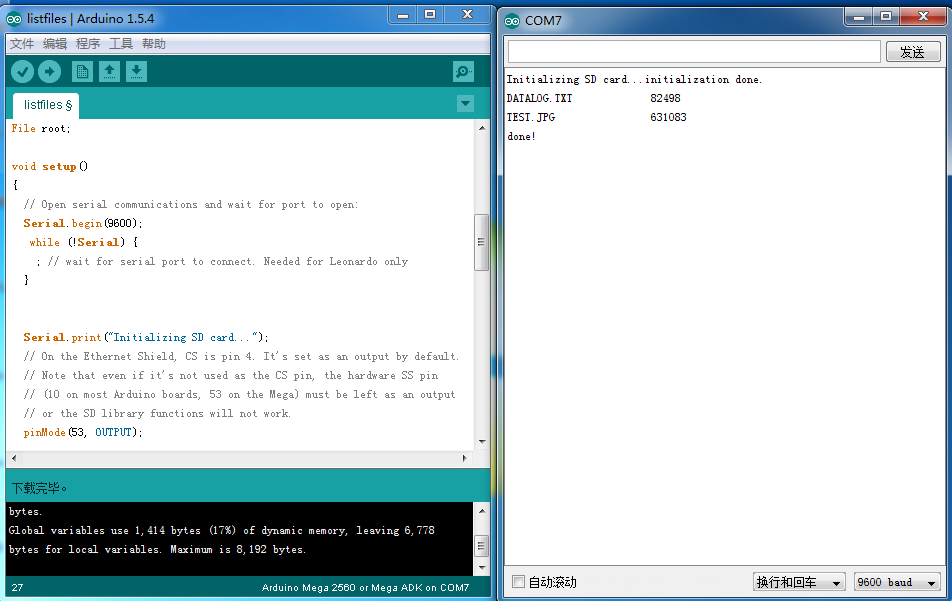Click the code editor vertical scrollbar thumb
The height and width of the screenshot is (601, 952).
click(481, 242)
